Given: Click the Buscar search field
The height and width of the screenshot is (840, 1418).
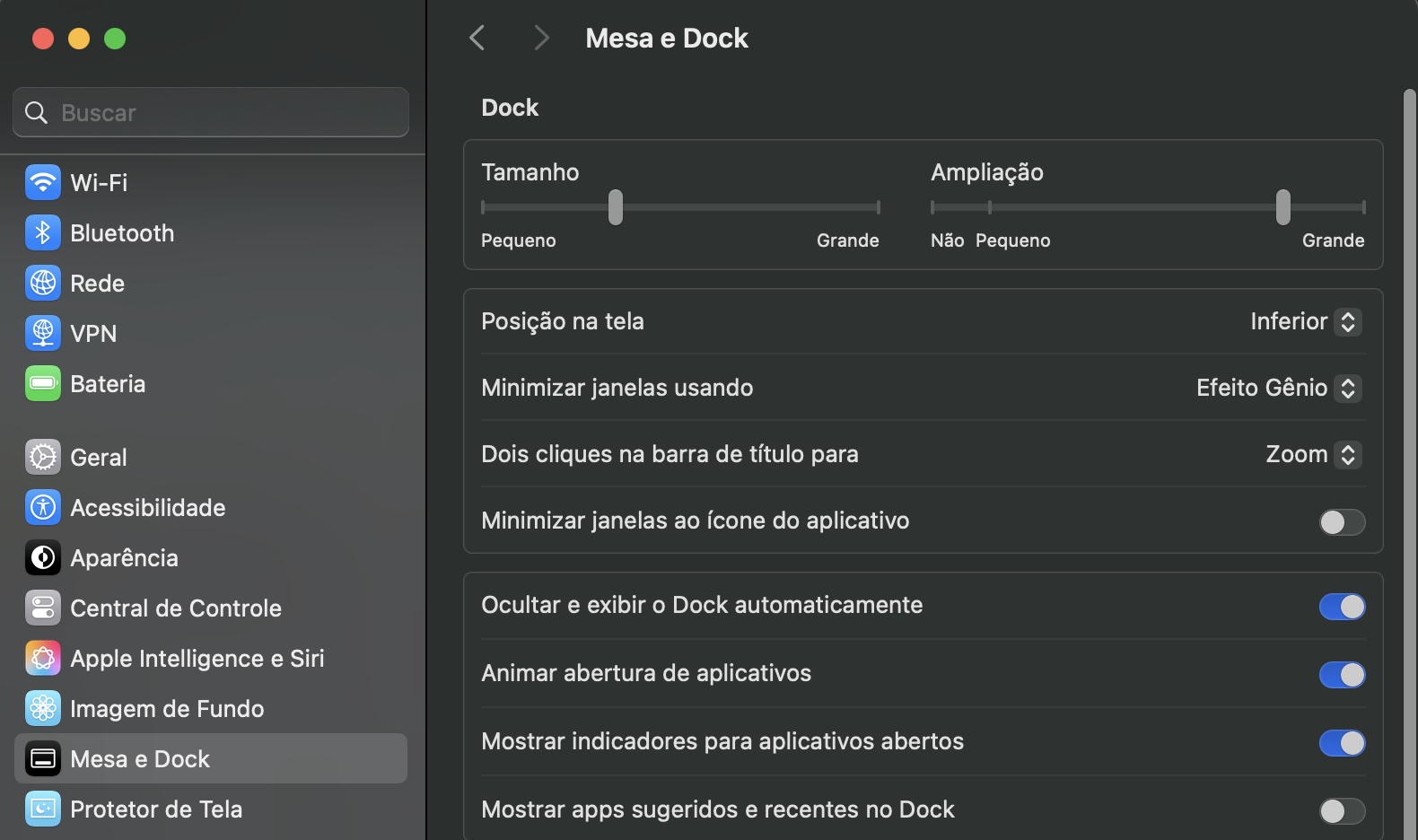Looking at the screenshot, I should [211, 113].
